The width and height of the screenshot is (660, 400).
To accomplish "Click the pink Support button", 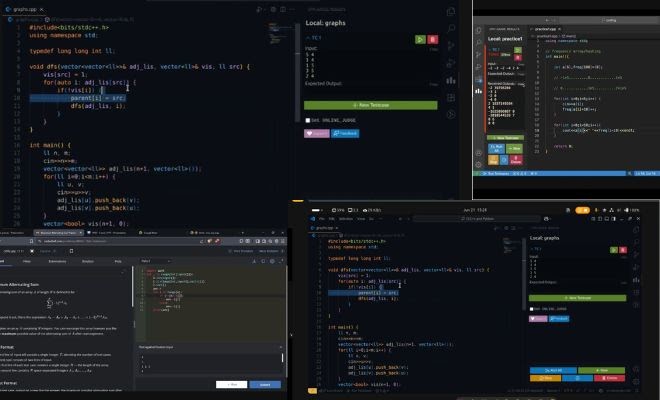I will pos(316,132).
